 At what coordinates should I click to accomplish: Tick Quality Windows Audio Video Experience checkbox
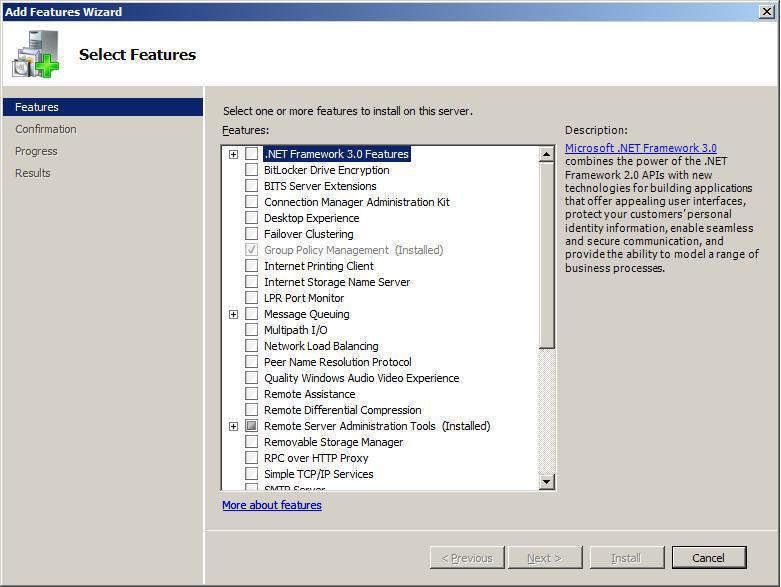coord(252,378)
